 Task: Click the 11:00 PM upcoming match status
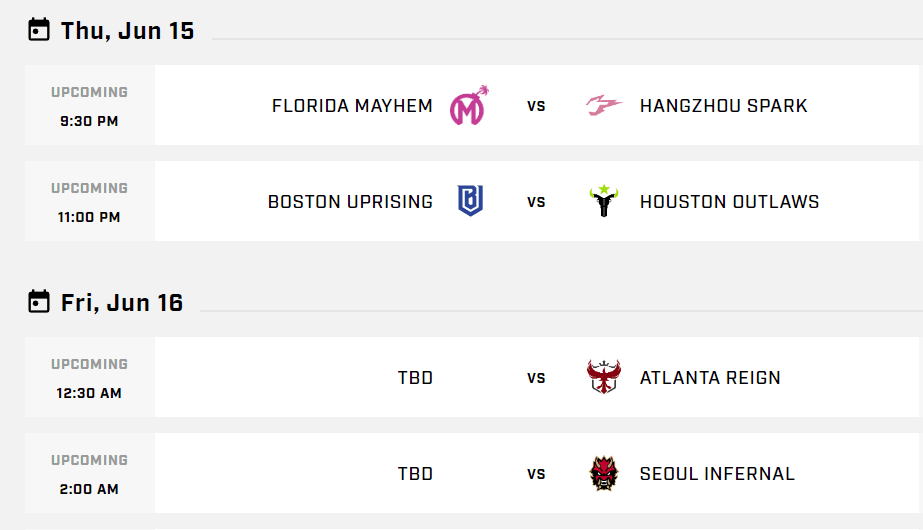coord(90,202)
